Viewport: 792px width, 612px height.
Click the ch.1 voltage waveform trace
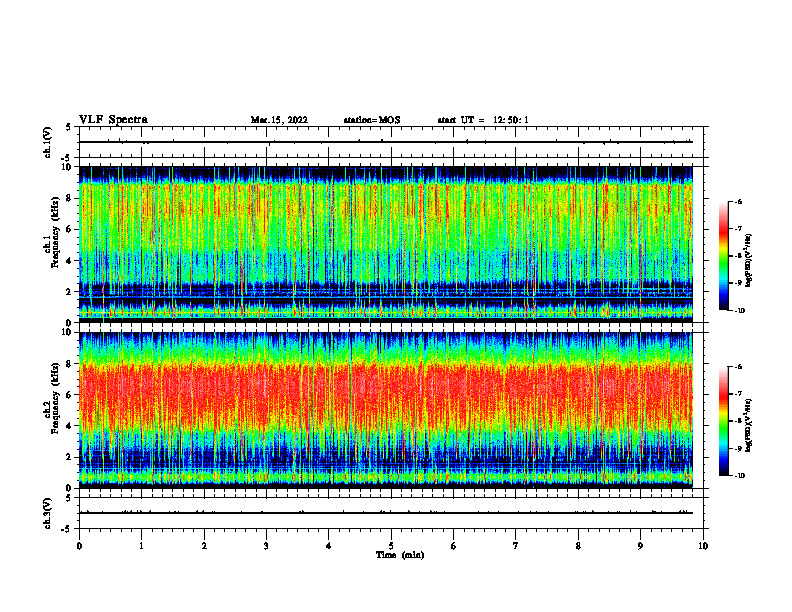385,142
